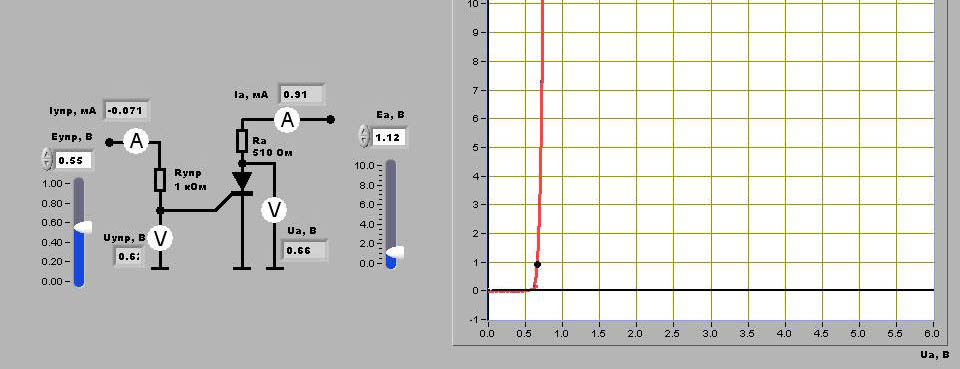Decrement Ea with the stepper down arrow
Screen dimensions: 960x369
pos(364,141)
